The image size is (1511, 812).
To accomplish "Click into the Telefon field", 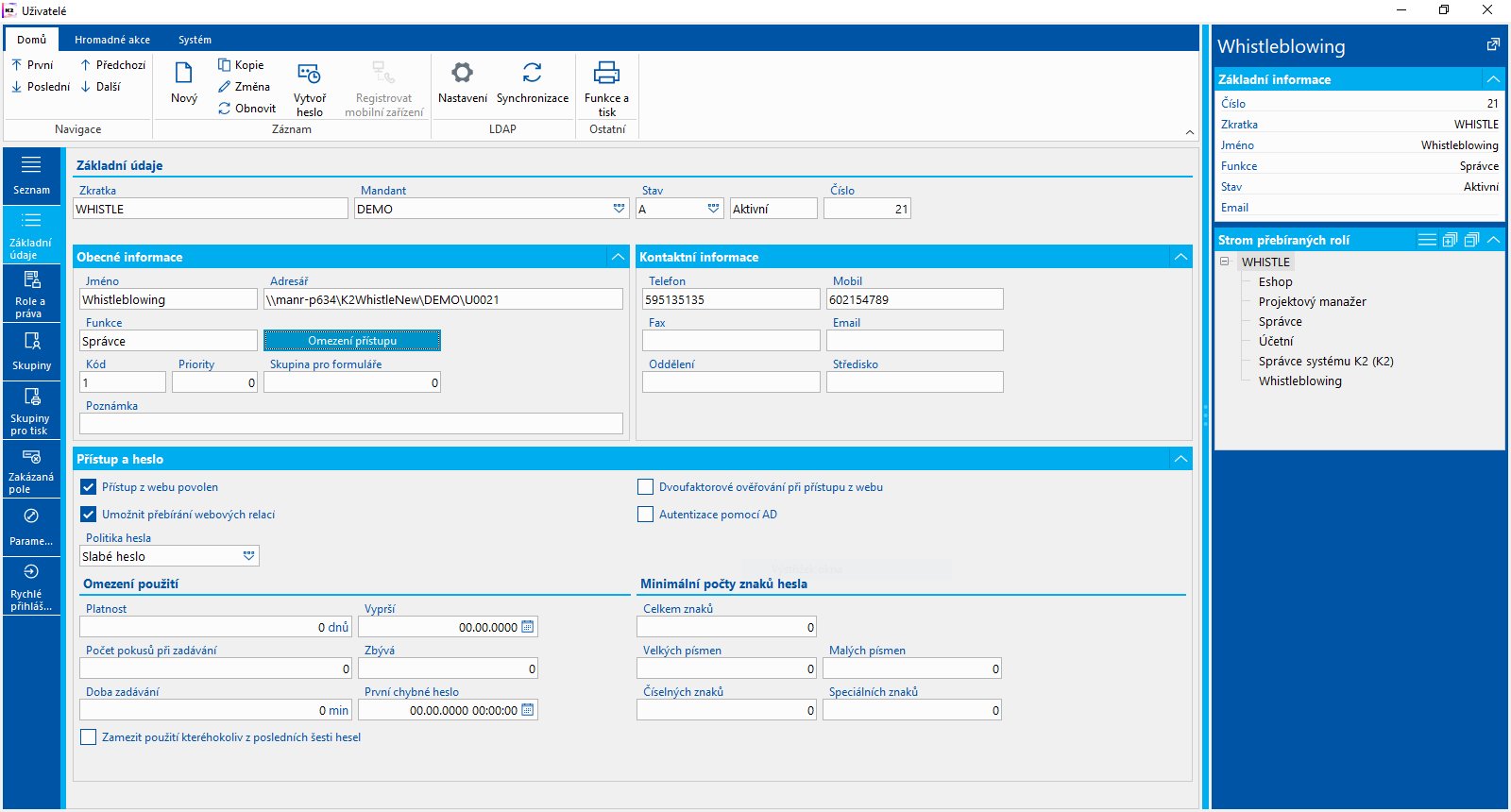I will (x=730, y=300).
